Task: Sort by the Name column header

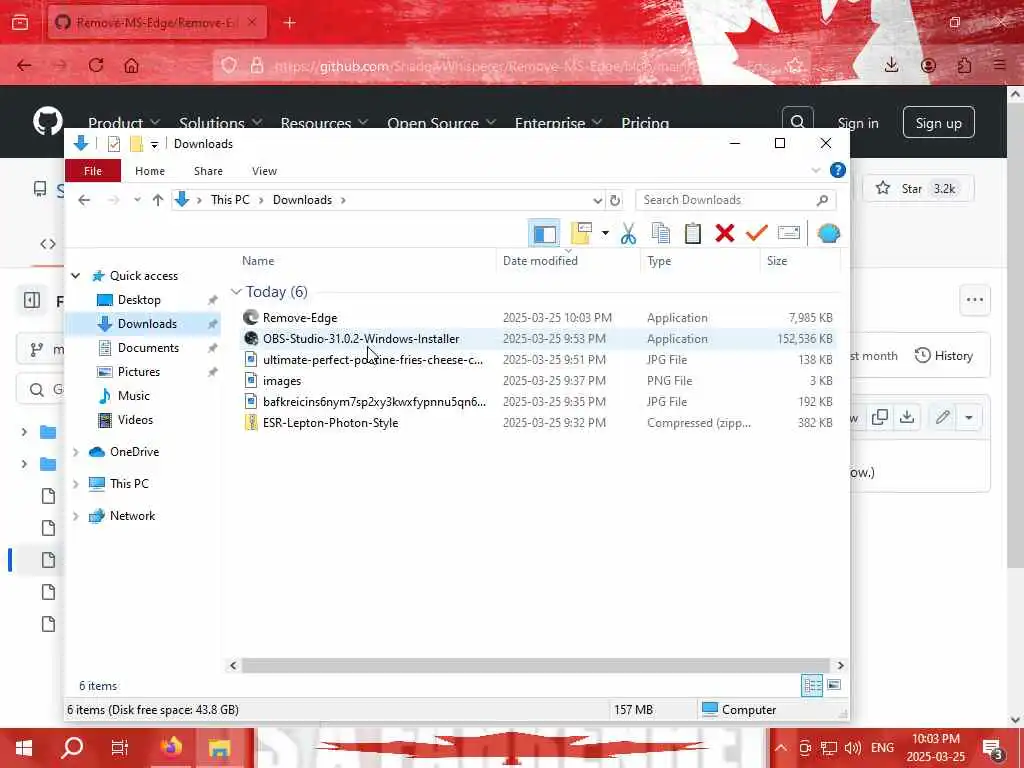Action: [258, 261]
